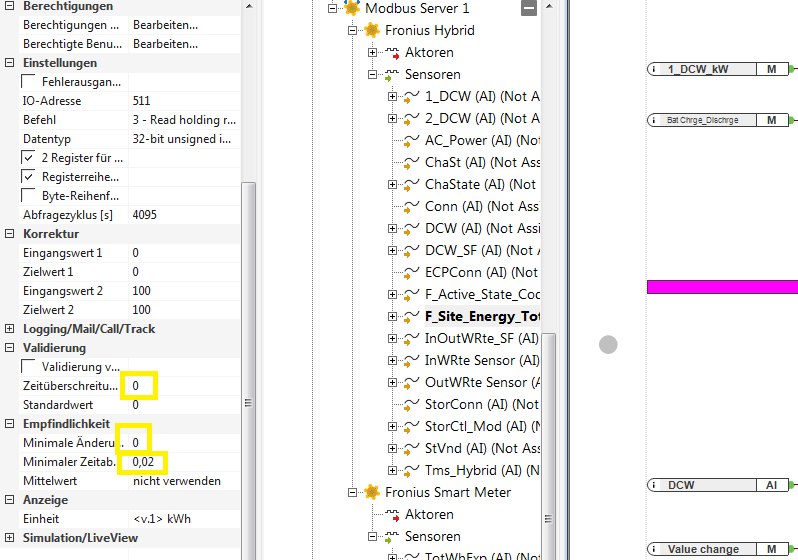This screenshot has height=560, width=798.
Task: Expand the F_Active_State_Code sensor node
Action: click(392, 294)
